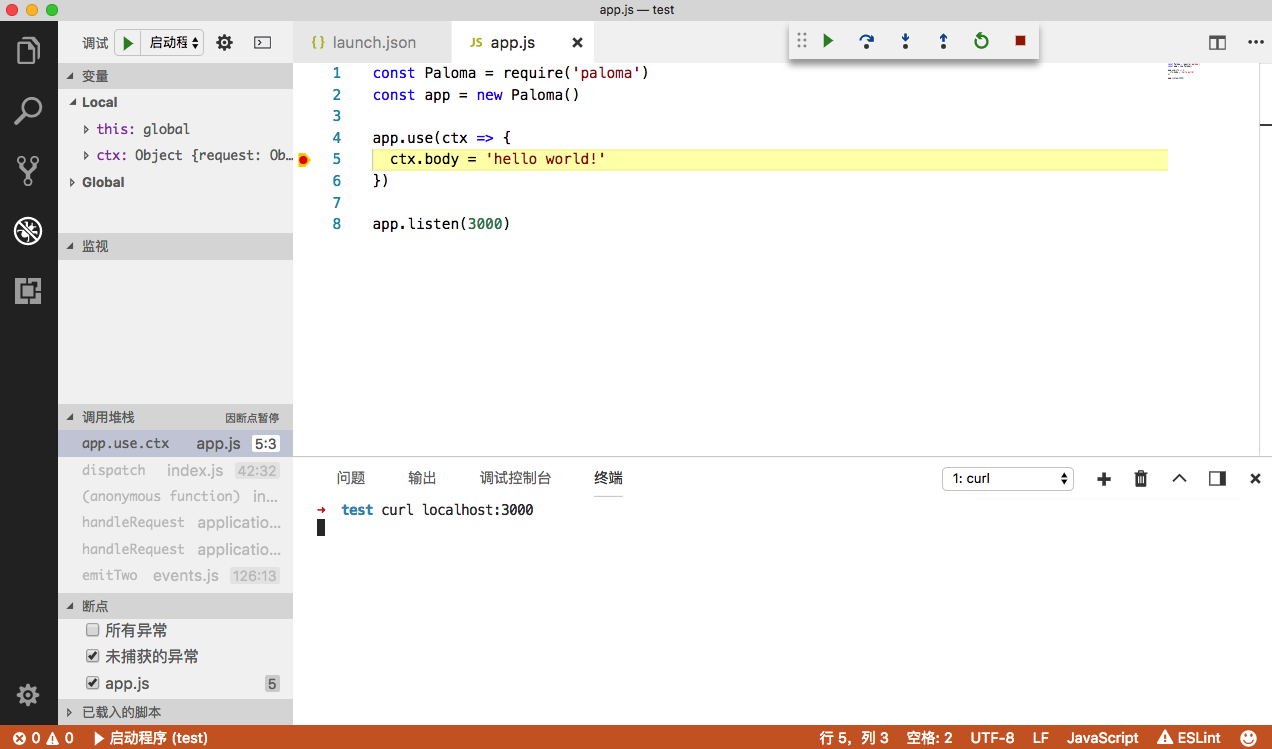Disable the app.js breakpoint checkbox

[x=93, y=683]
